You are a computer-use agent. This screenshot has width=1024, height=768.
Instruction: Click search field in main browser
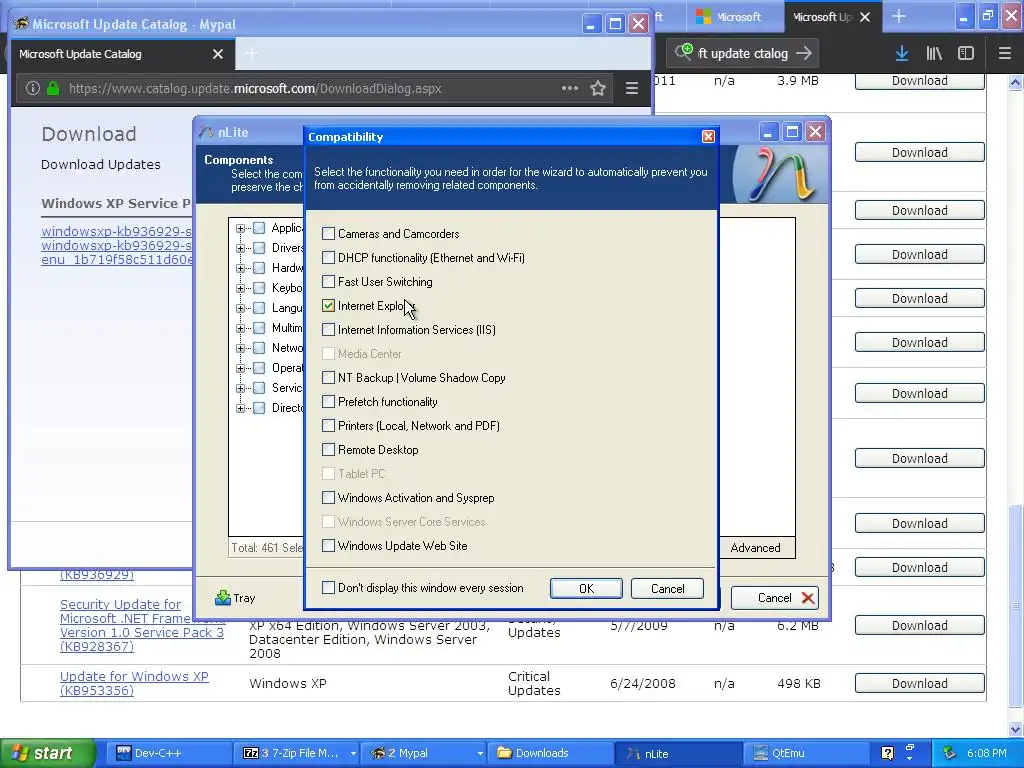pyautogui.click(x=743, y=54)
